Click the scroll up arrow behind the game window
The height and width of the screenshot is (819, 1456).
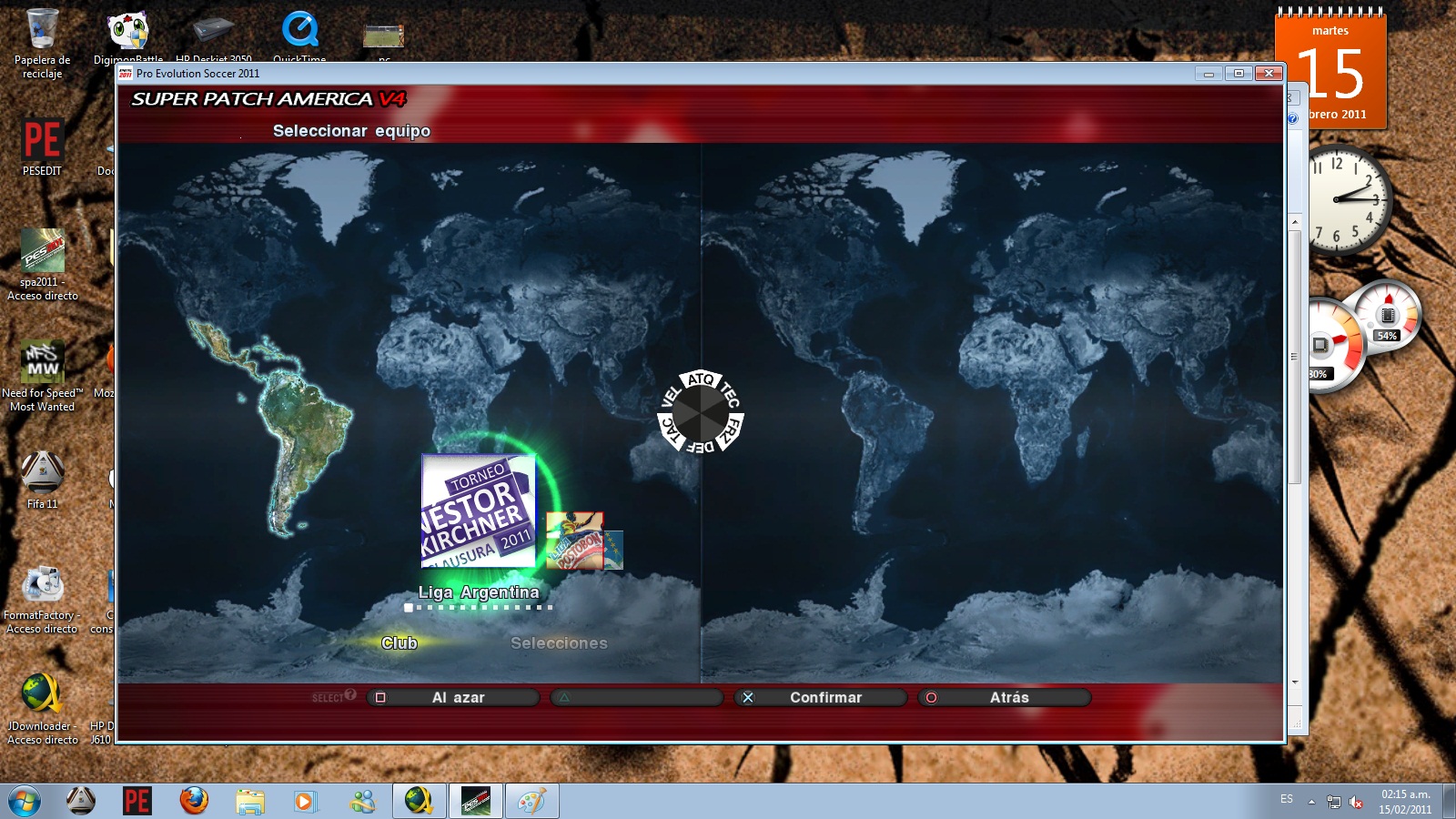[x=1295, y=222]
